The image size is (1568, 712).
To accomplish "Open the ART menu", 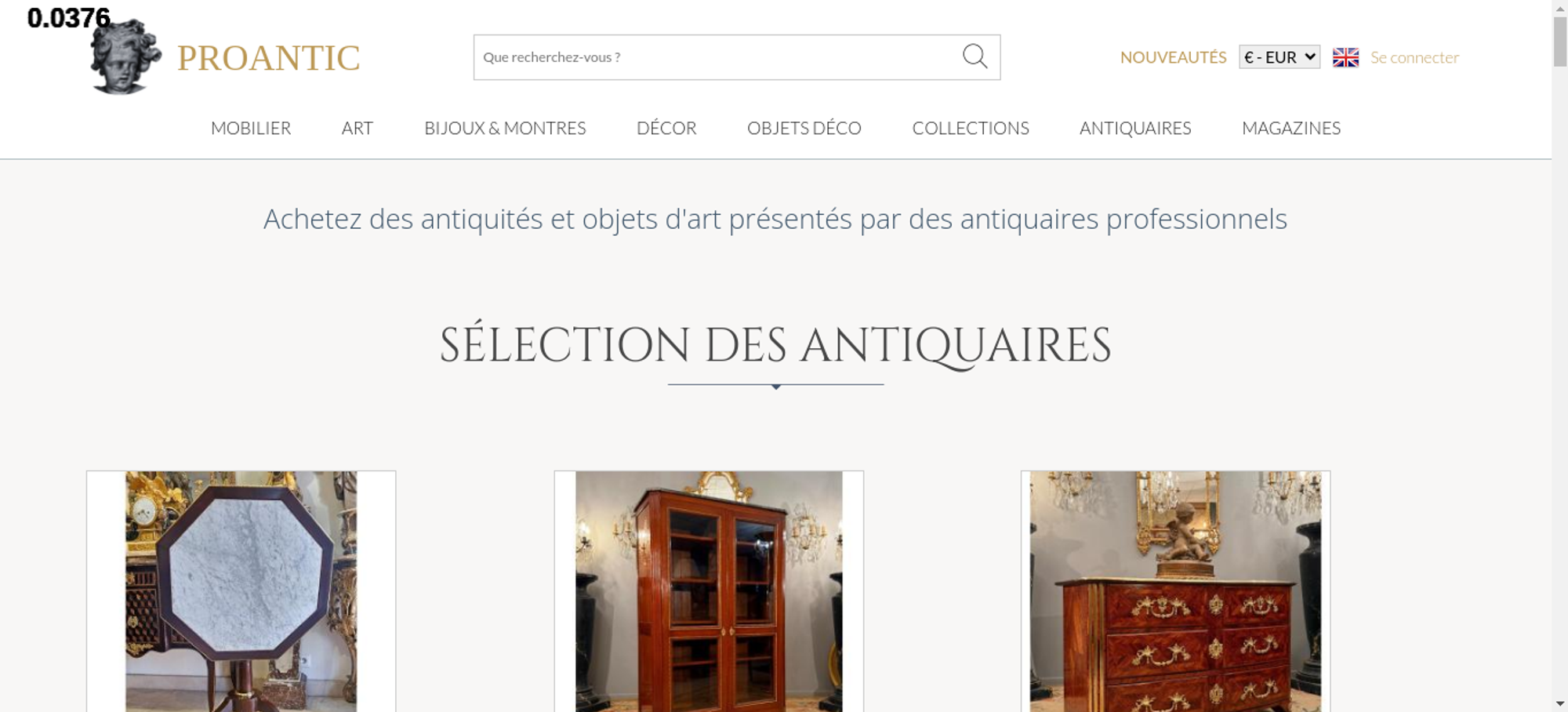I will (x=358, y=128).
